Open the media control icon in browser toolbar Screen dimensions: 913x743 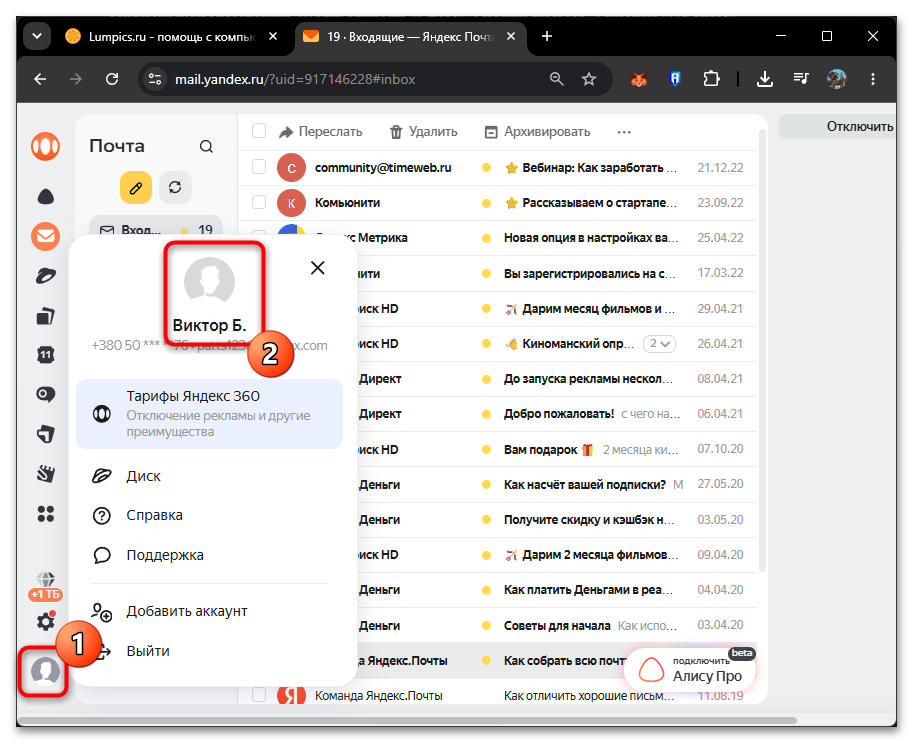(801, 79)
